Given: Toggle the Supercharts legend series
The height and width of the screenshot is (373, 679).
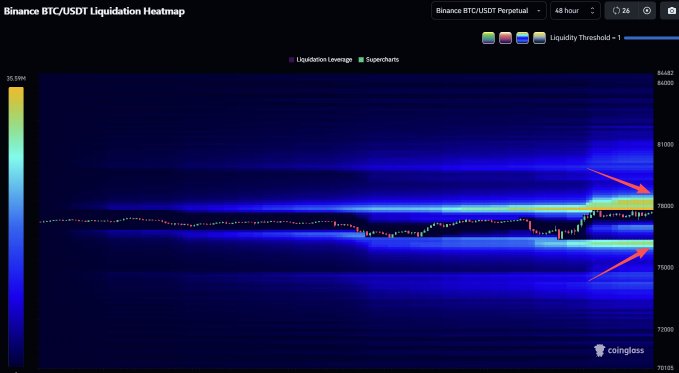Looking at the screenshot, I should click(378, 60).
